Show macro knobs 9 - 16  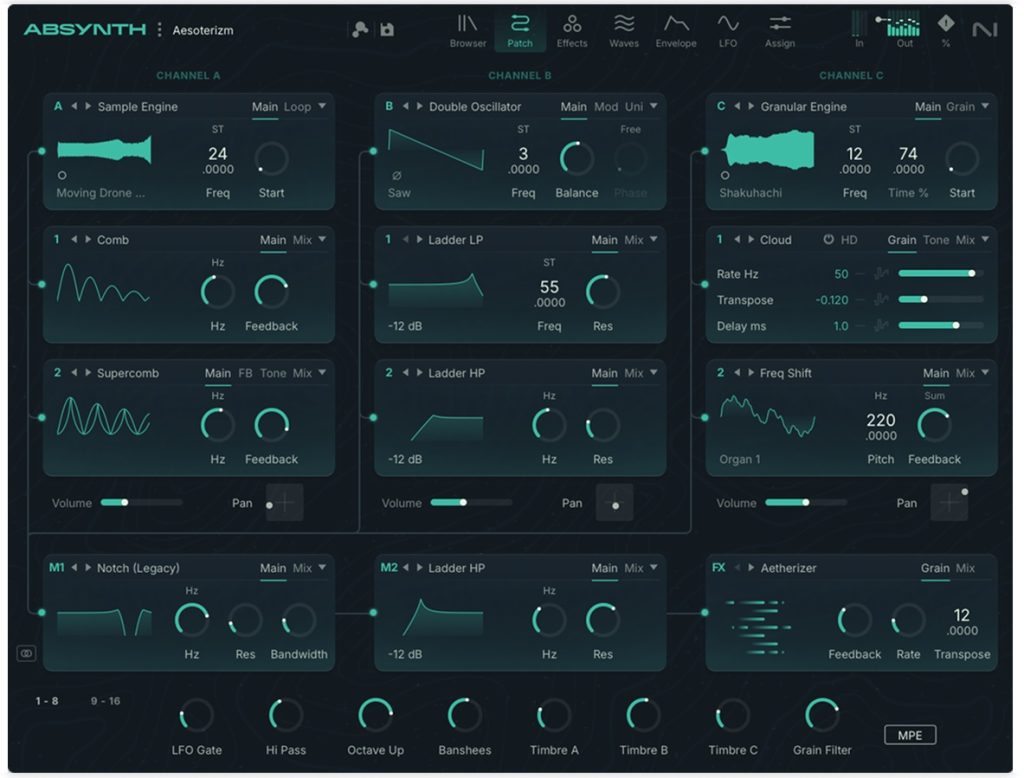105,701
